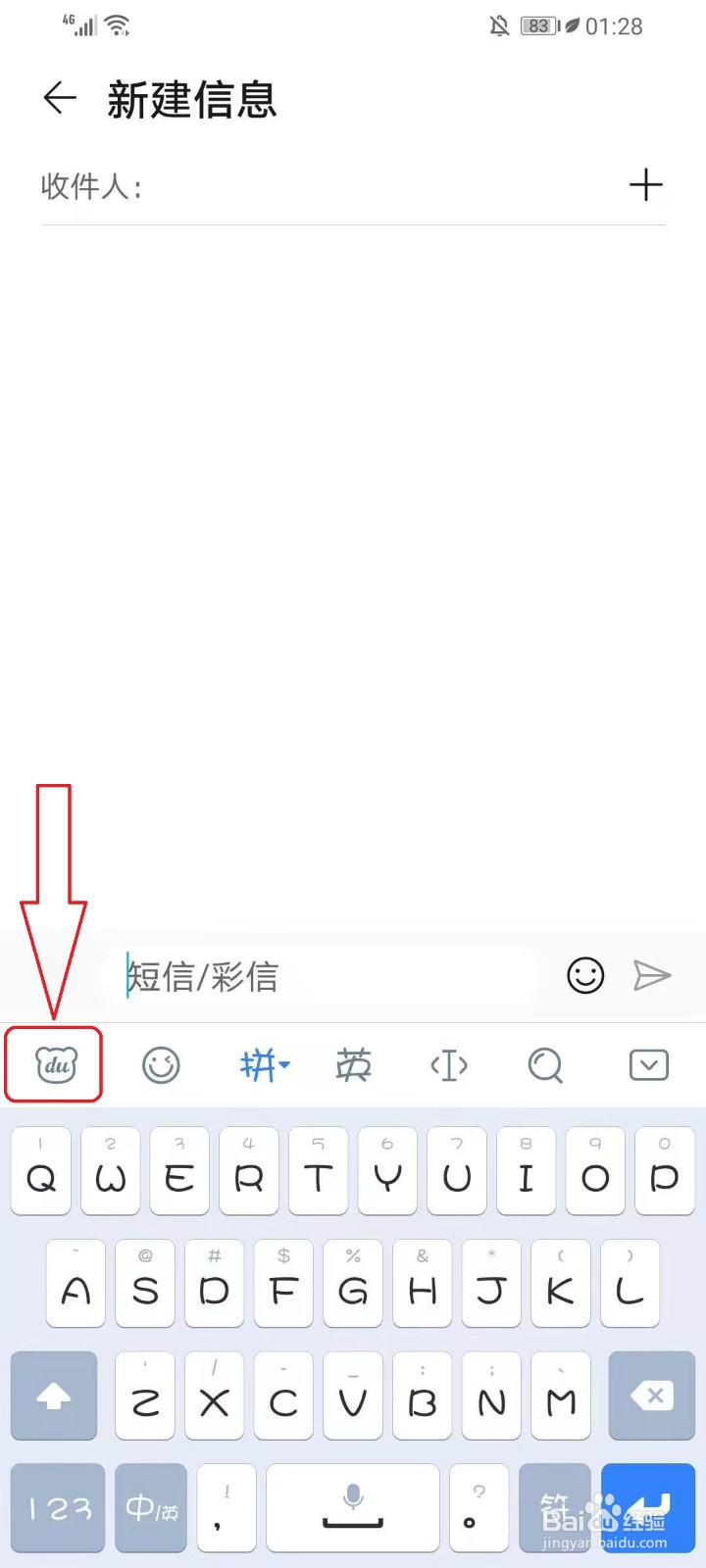This screenshot has width=706, height=1568.
Task: Open the Baidu du bear menu icon
Action: click(x=56, y=1064)
